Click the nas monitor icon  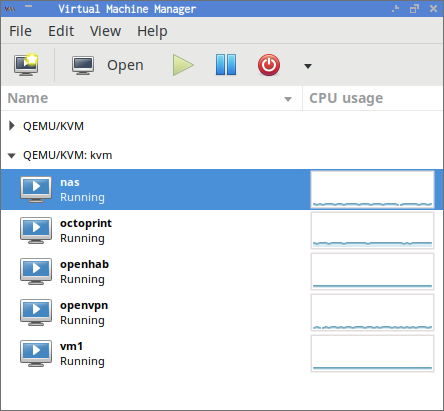point(36,190)
